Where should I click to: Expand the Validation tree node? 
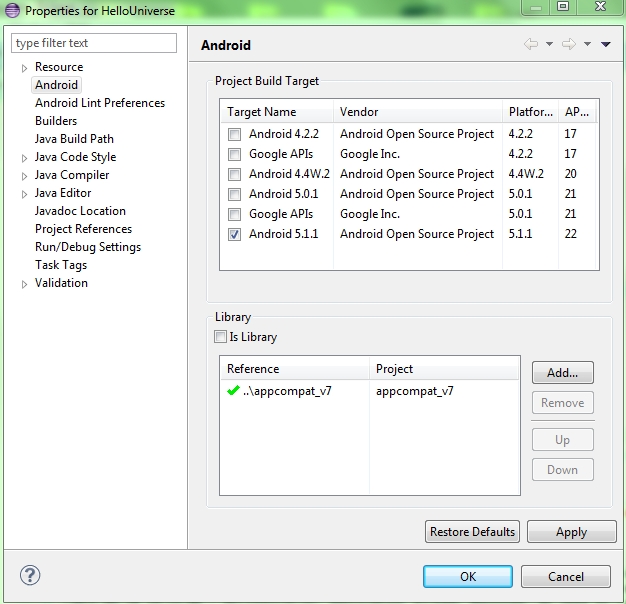pos(25,284)
